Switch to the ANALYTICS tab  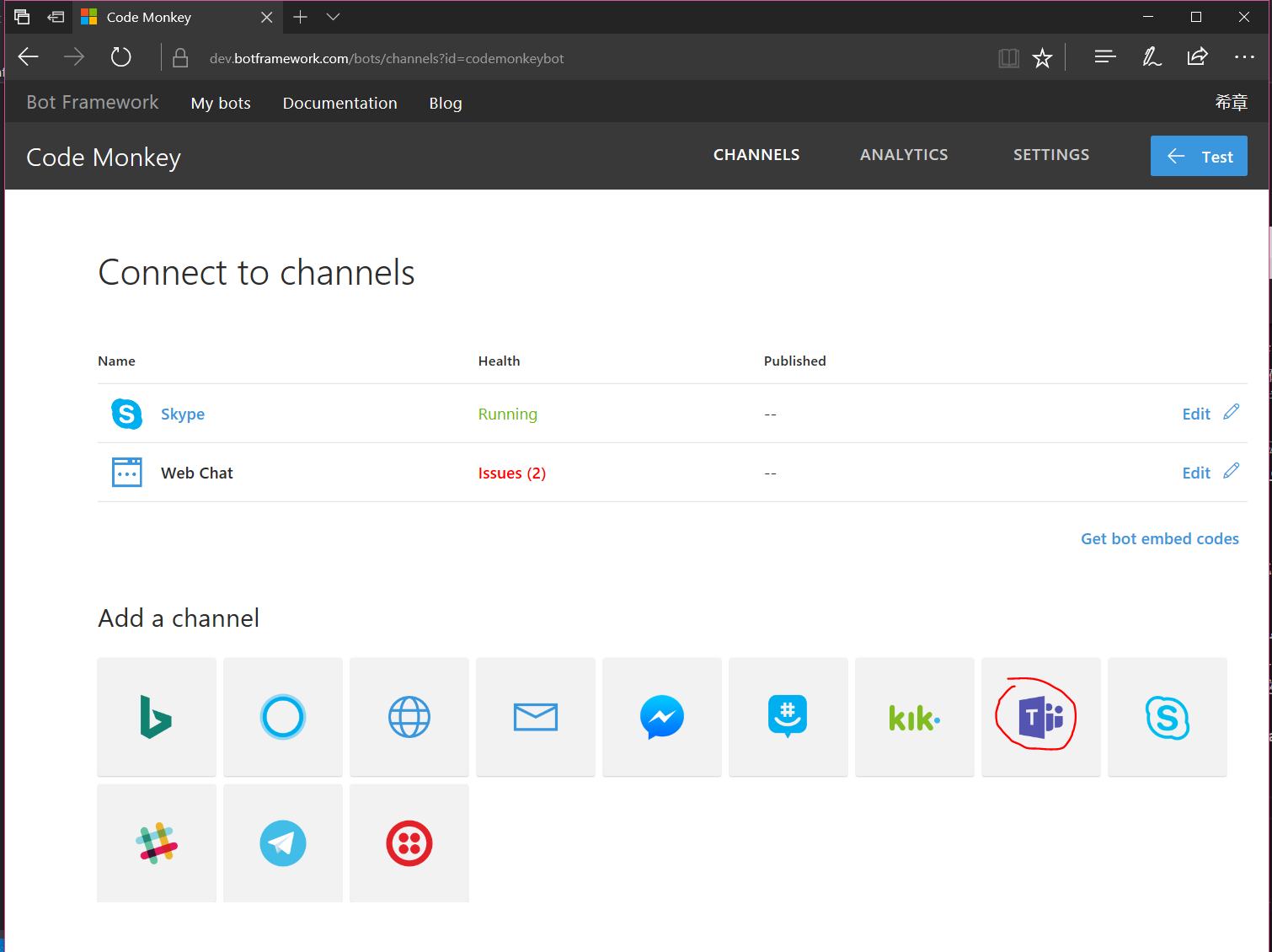pos(904,155)
